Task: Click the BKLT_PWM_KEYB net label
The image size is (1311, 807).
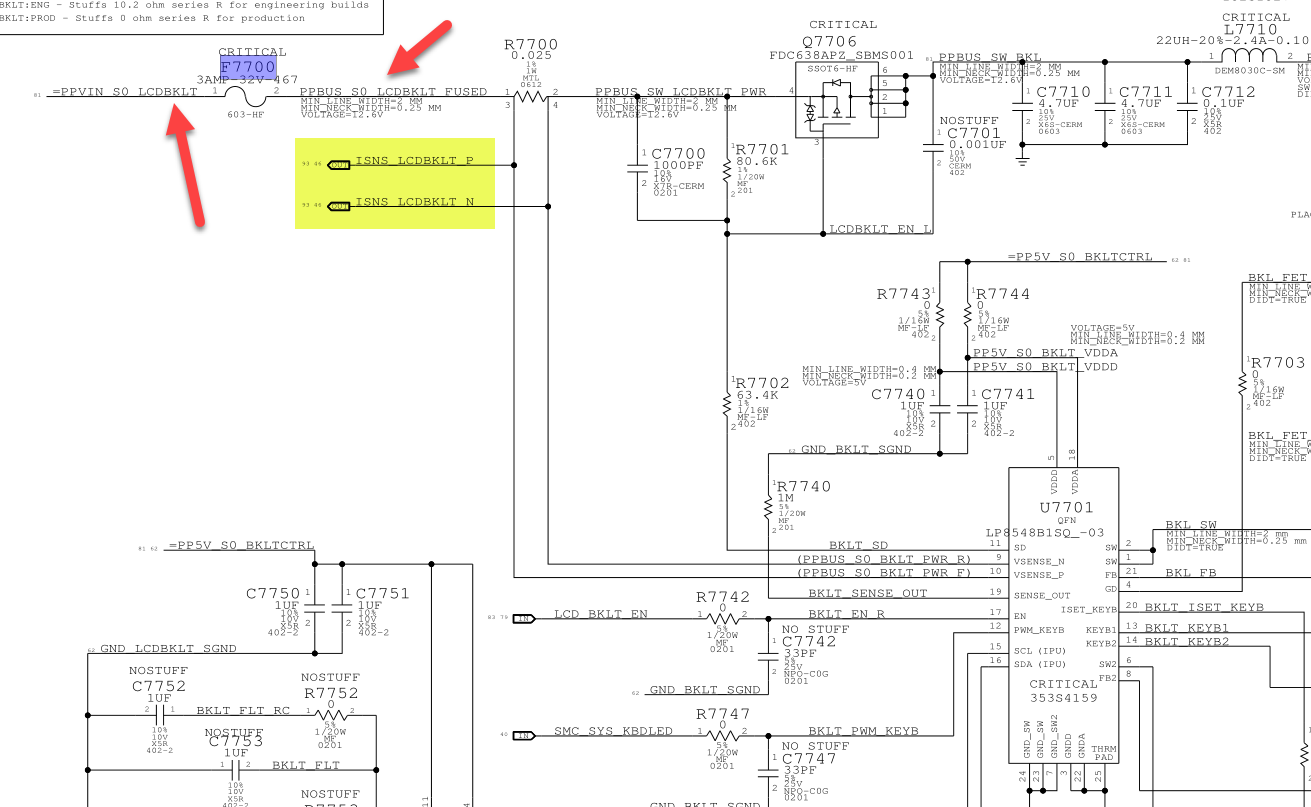Action: (863, 731)
